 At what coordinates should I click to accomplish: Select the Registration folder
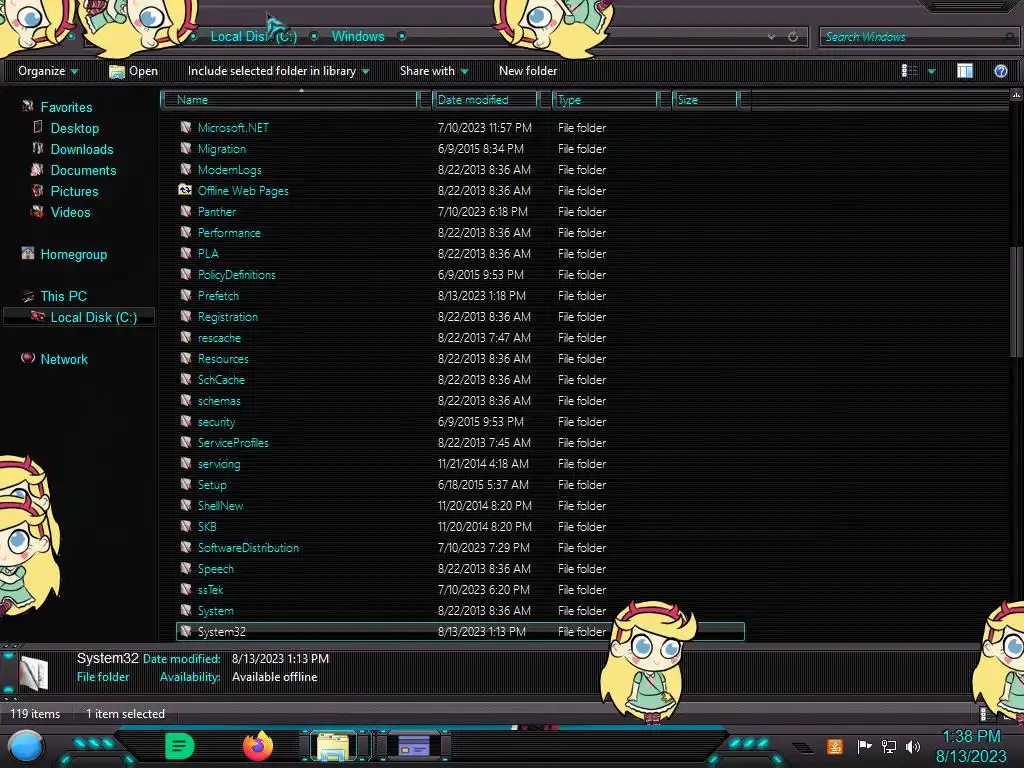[228, 317]
